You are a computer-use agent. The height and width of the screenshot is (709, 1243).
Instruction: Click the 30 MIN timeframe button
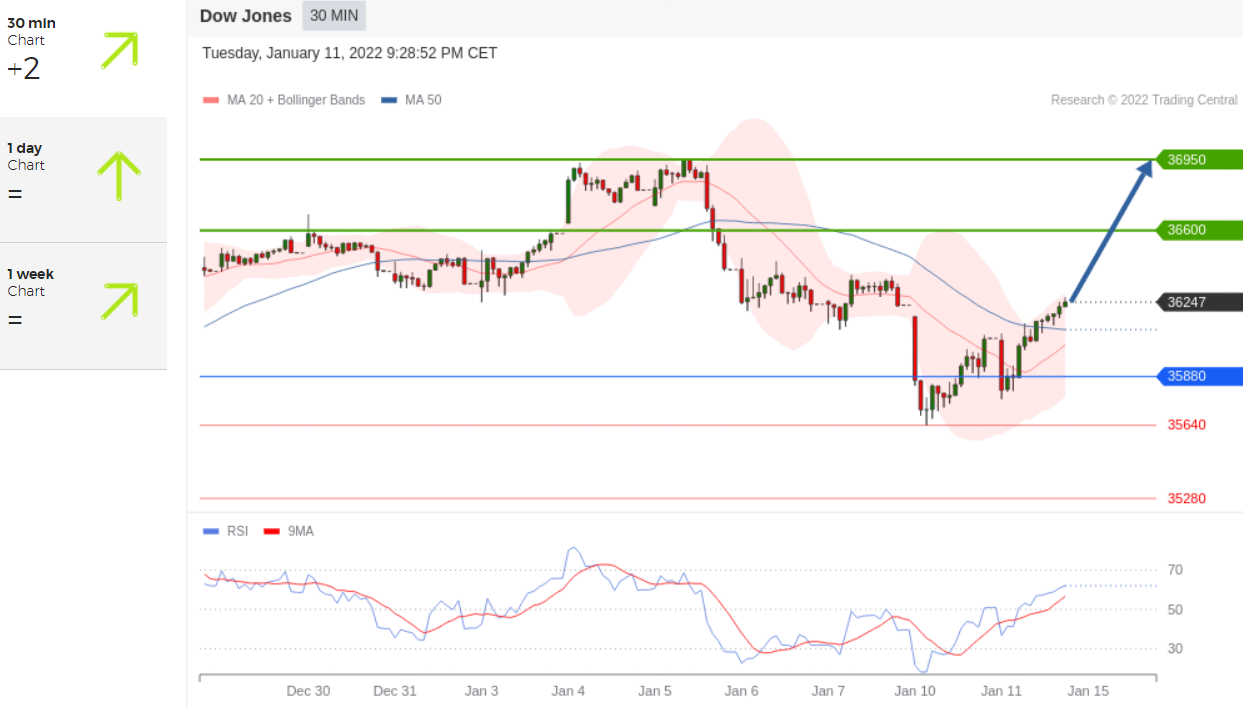click(x=334, y=16)
